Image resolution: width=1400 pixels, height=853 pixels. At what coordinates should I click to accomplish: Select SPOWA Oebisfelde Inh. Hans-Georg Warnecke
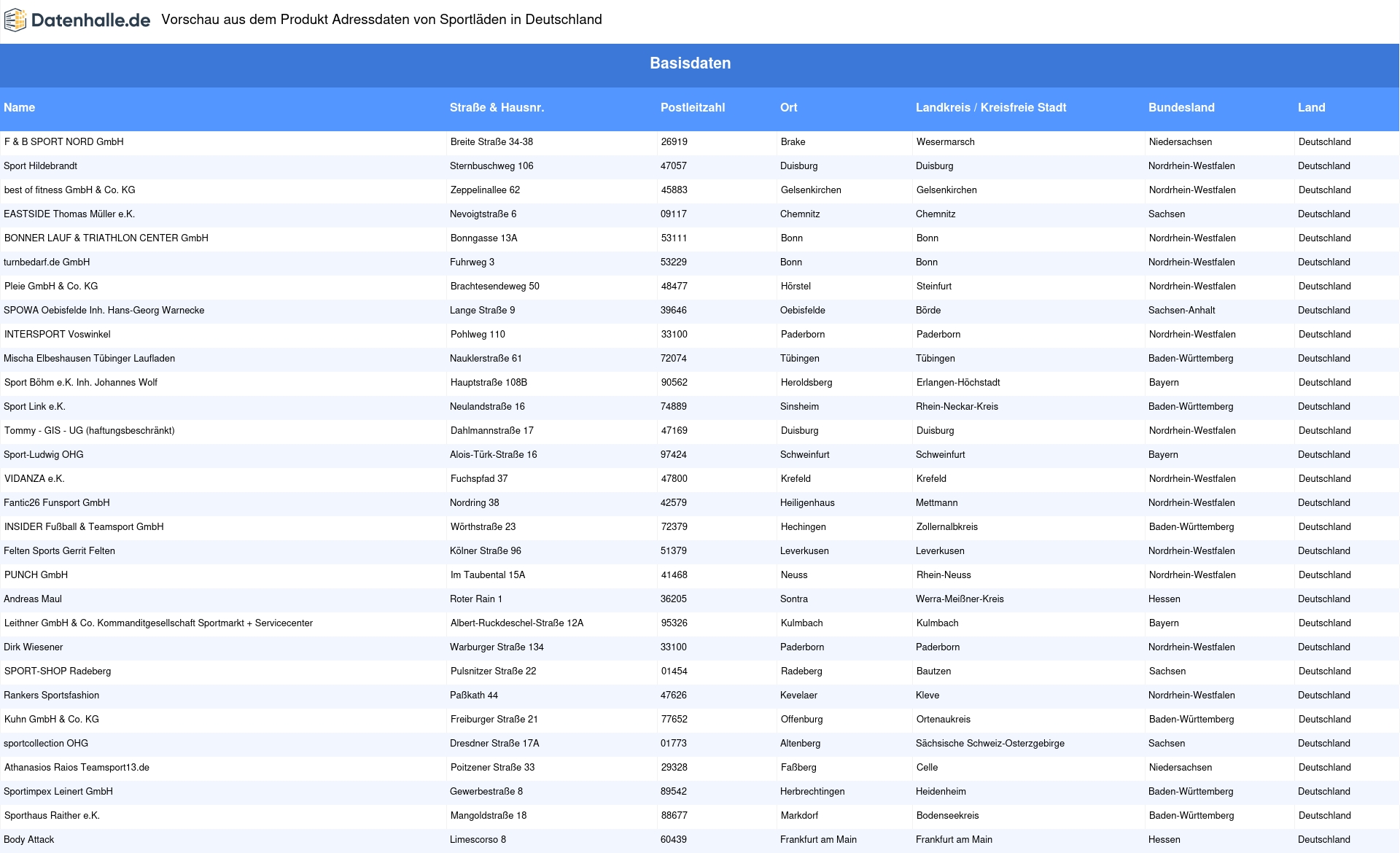point(104,310)
